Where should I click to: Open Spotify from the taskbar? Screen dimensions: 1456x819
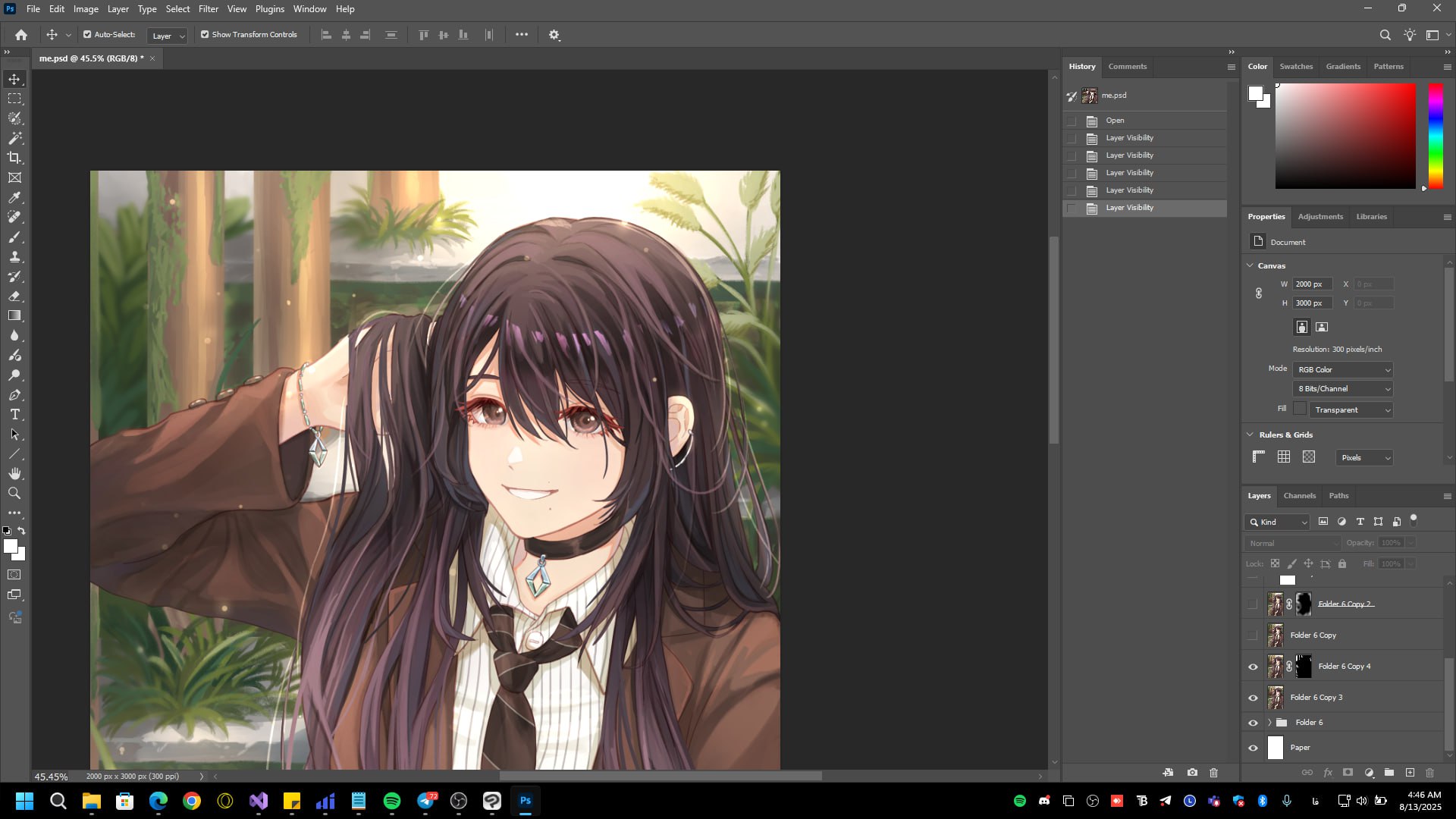coord(392,801)
